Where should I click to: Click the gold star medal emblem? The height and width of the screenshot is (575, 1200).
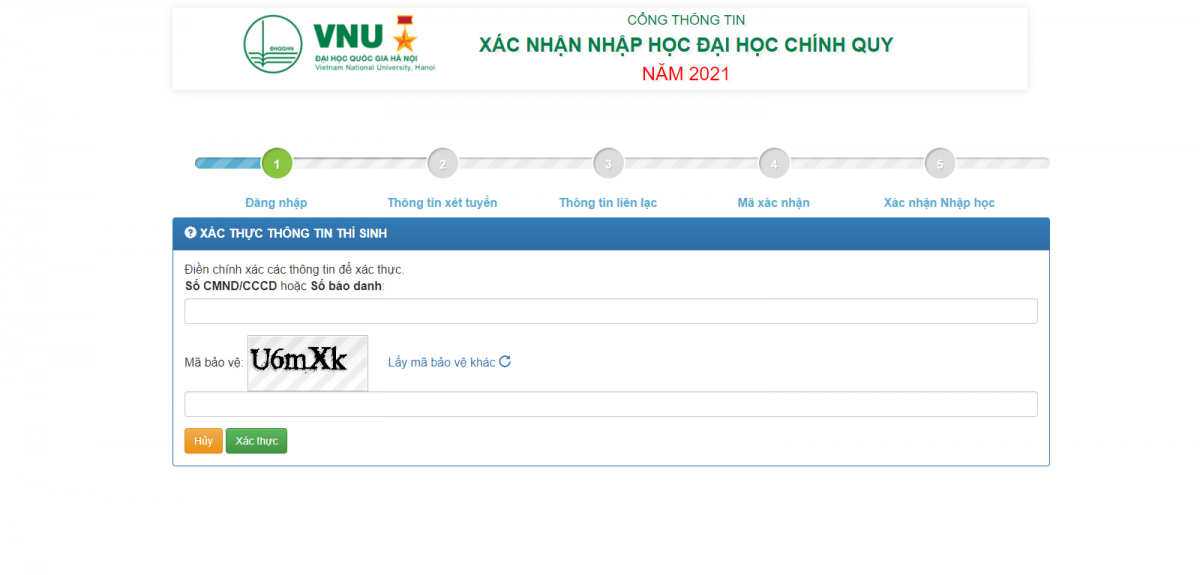point(404,35)
